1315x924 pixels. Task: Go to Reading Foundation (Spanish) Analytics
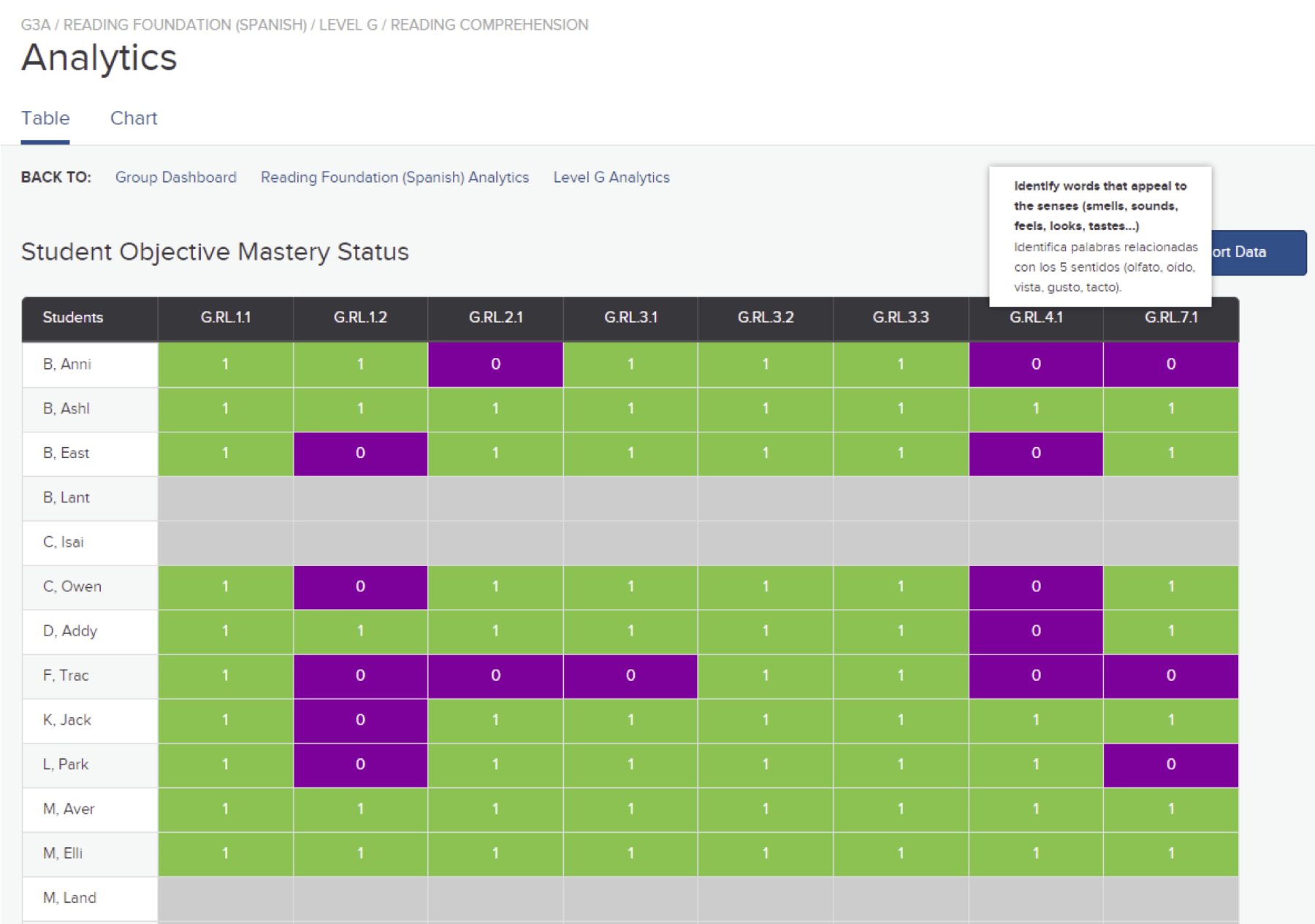(x=394, y=177)
